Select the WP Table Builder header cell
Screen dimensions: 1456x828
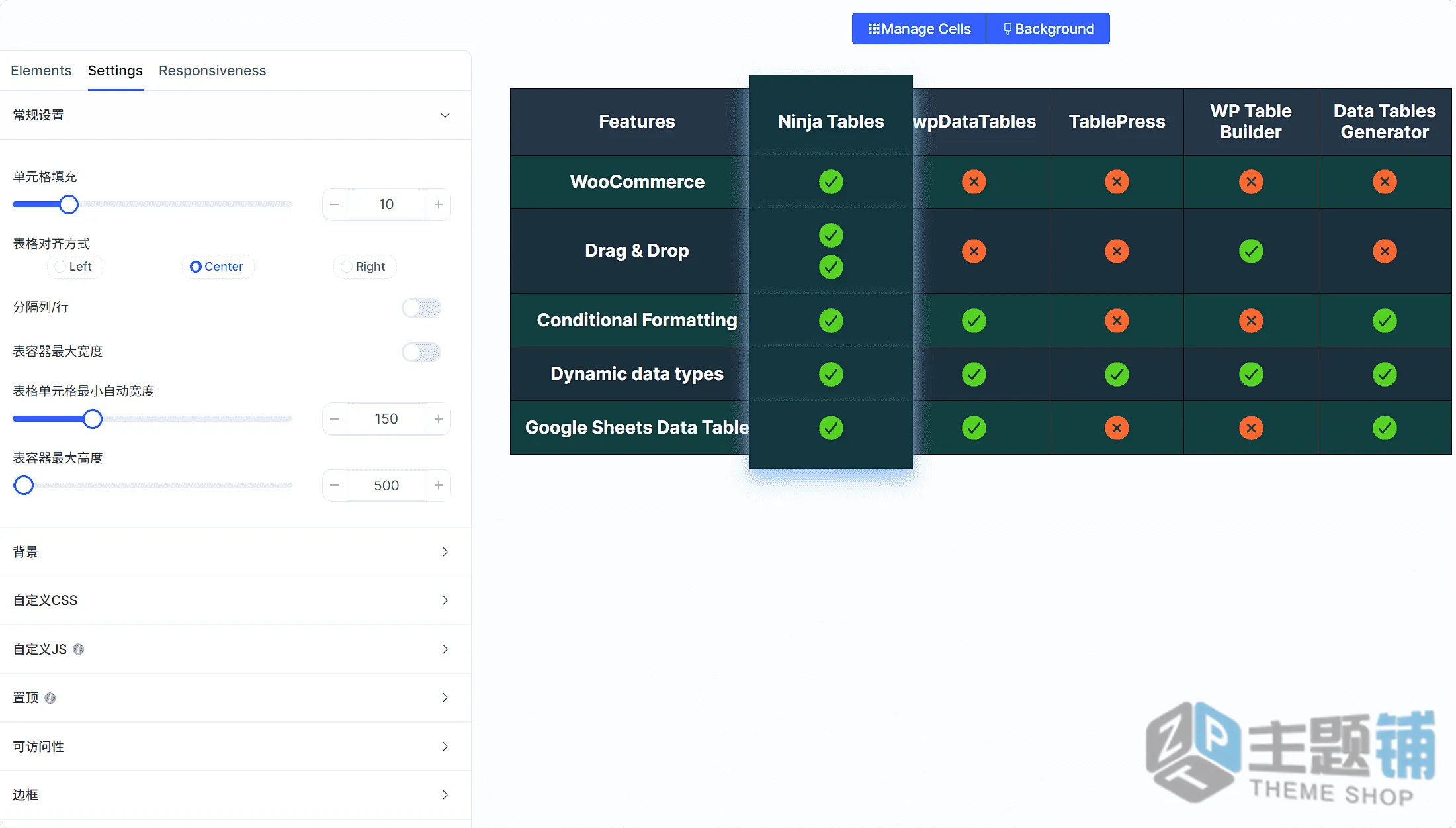(1251, 122)
